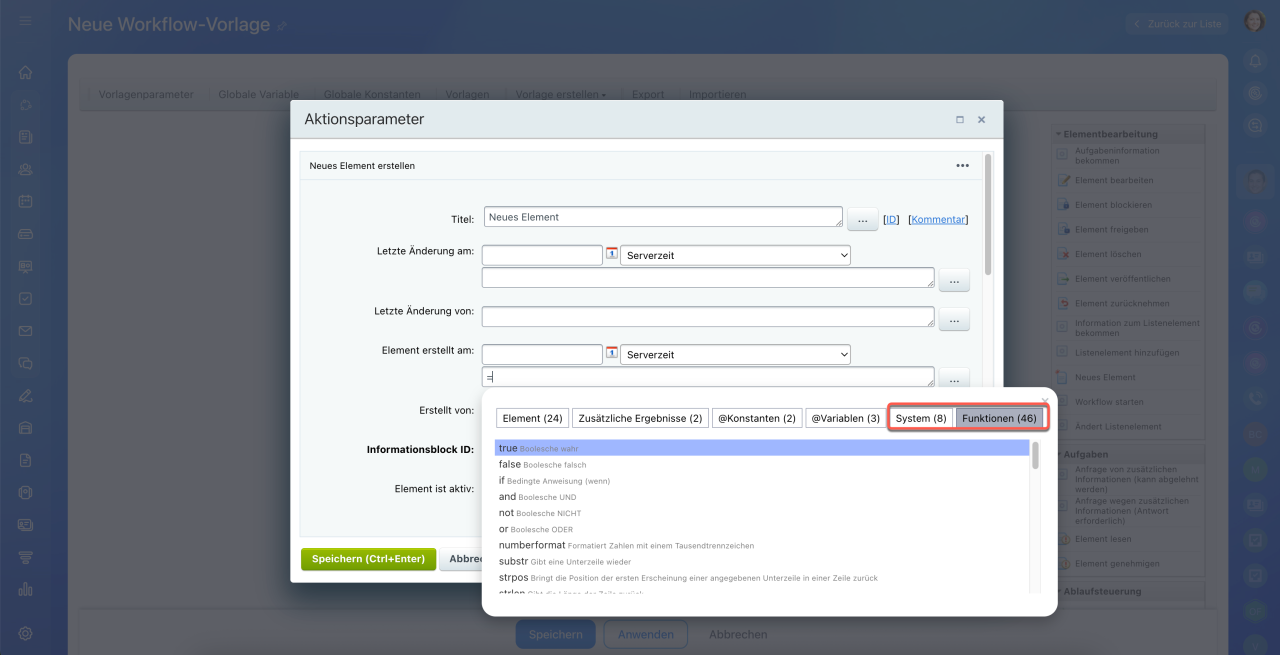Click calendar icon for Element erstellt am
This screenshot has height=655, width=1280.
(612, 354)
